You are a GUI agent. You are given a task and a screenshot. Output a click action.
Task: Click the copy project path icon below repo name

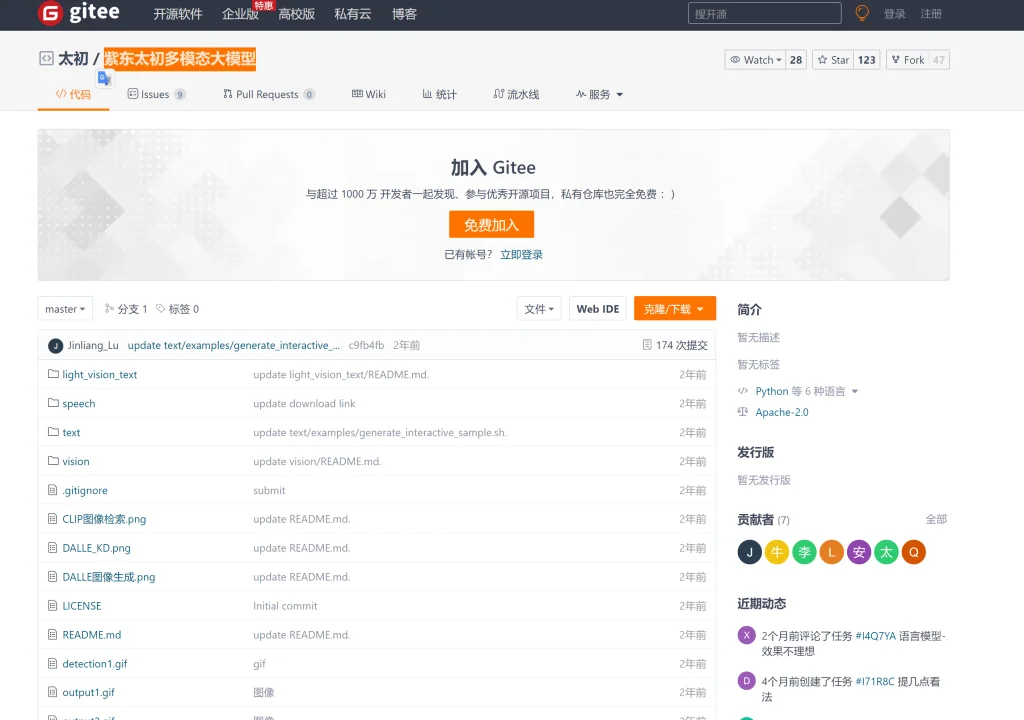coord(105,77)
